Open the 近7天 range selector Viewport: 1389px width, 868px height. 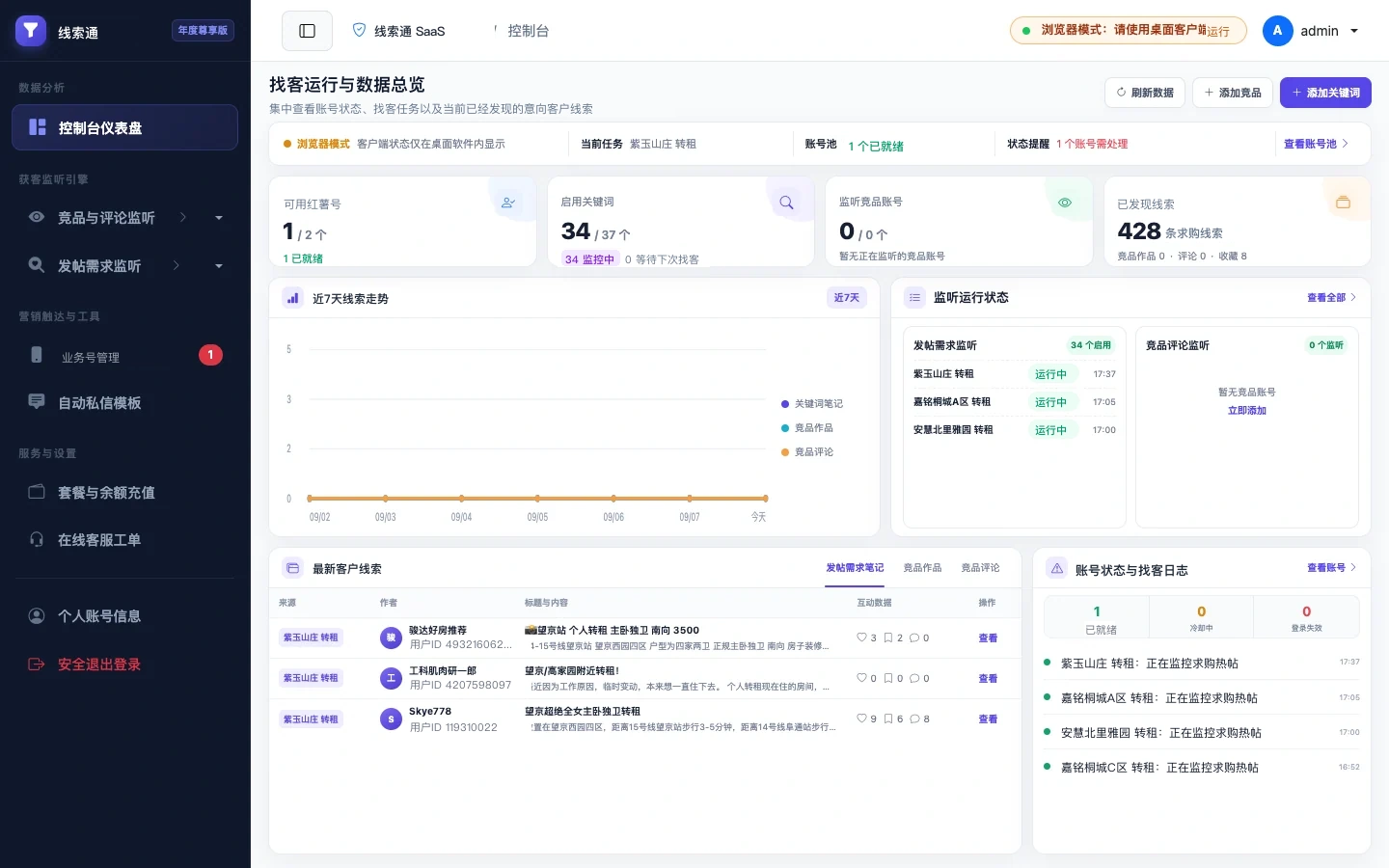846,298
